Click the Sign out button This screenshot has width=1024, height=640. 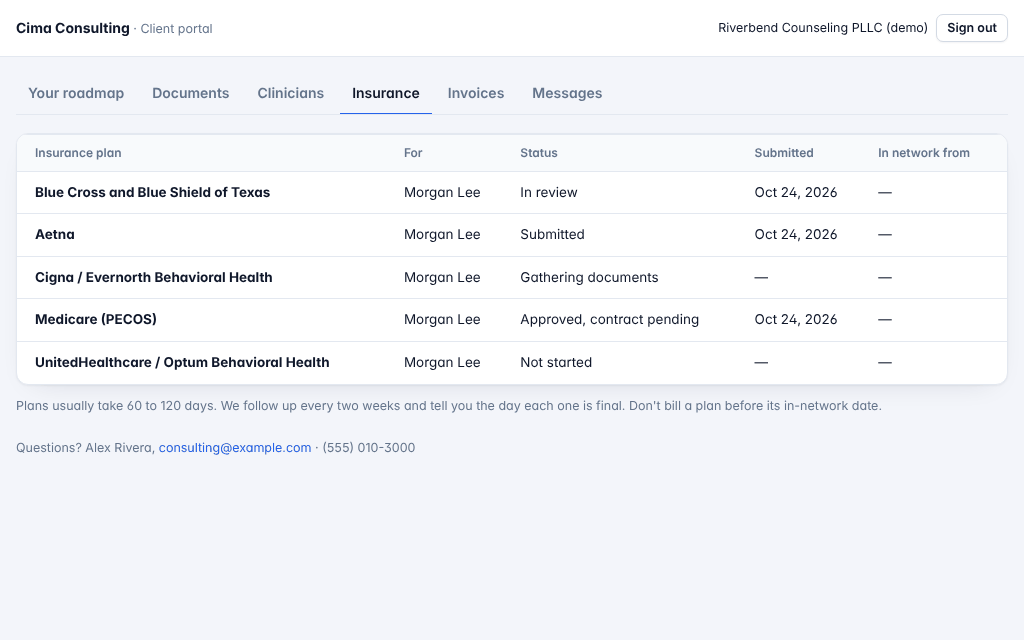972,28
